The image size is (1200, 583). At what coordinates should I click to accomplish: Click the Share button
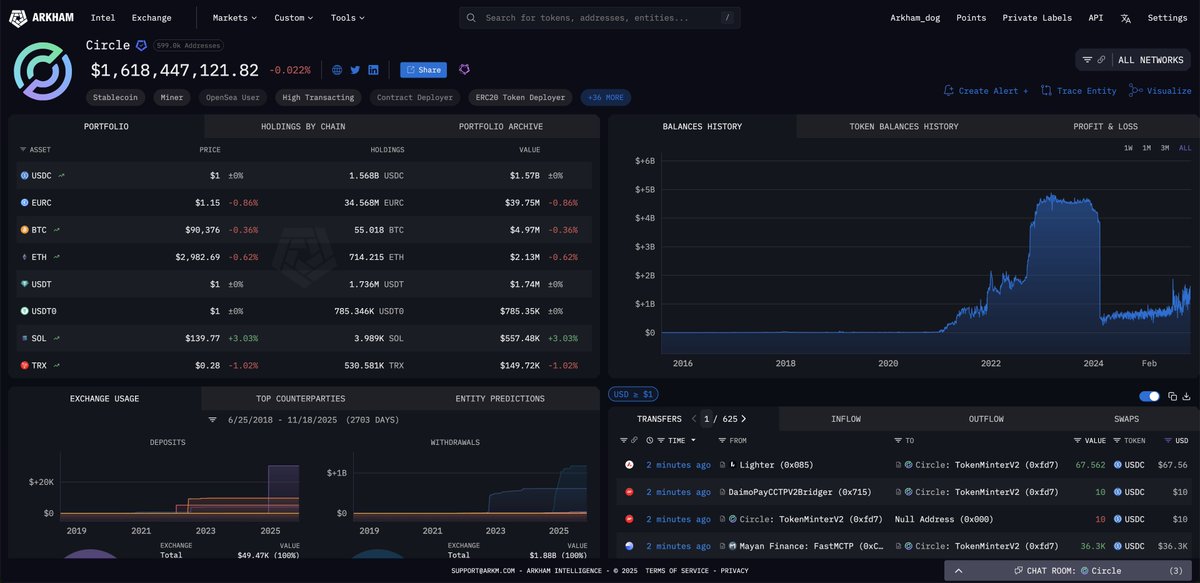click(x=423, y=70)
